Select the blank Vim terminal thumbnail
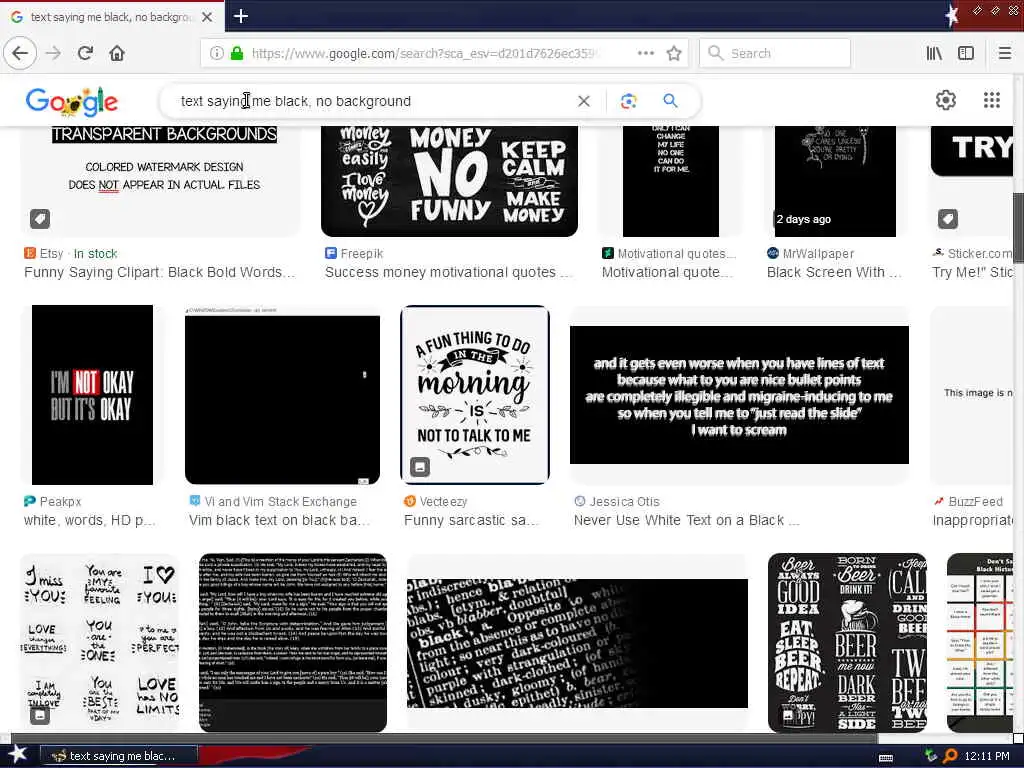Screen dimensions: 1024x768 point(282,396)
